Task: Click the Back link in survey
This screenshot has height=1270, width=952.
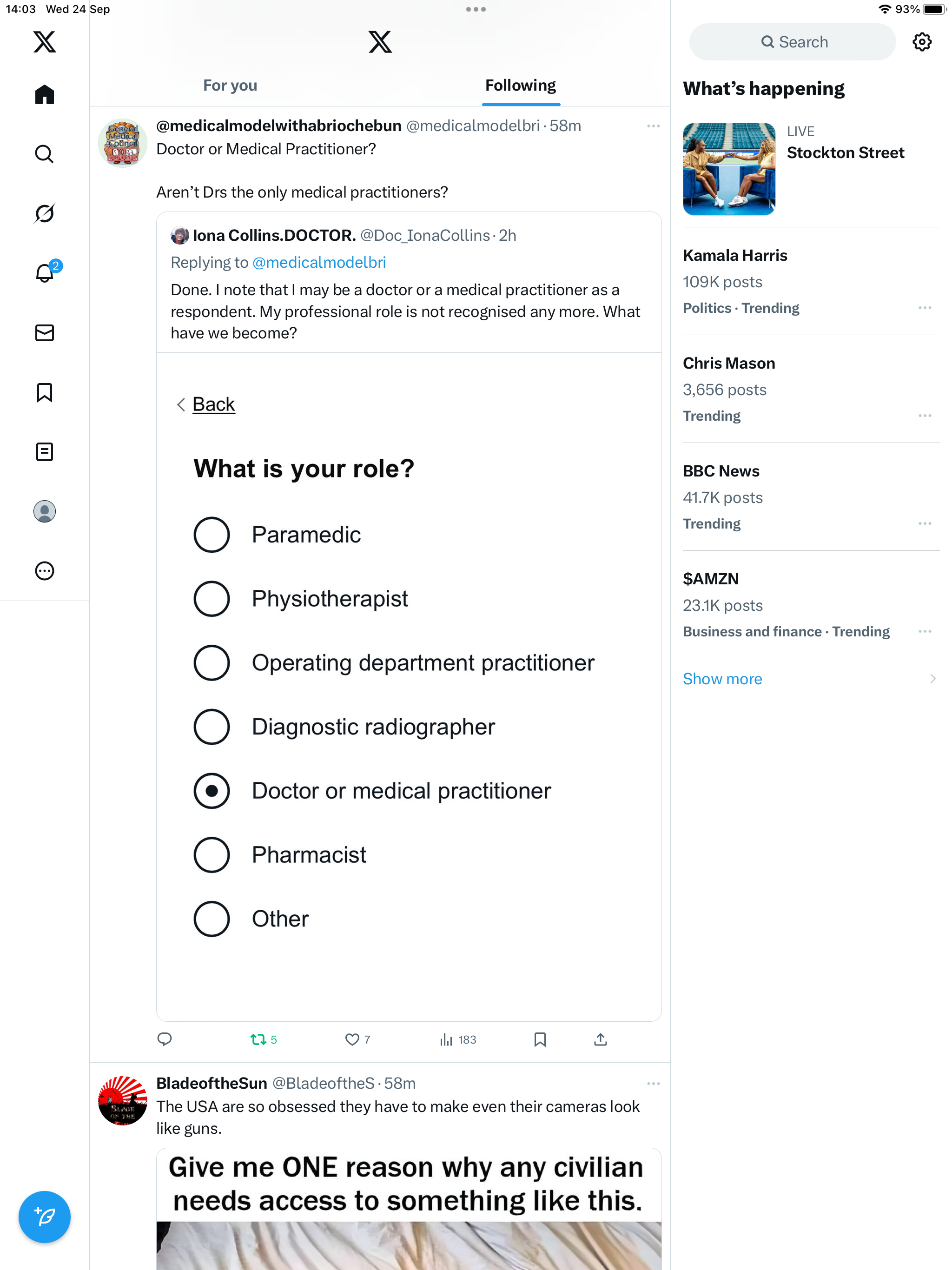Action: [213, 404]
